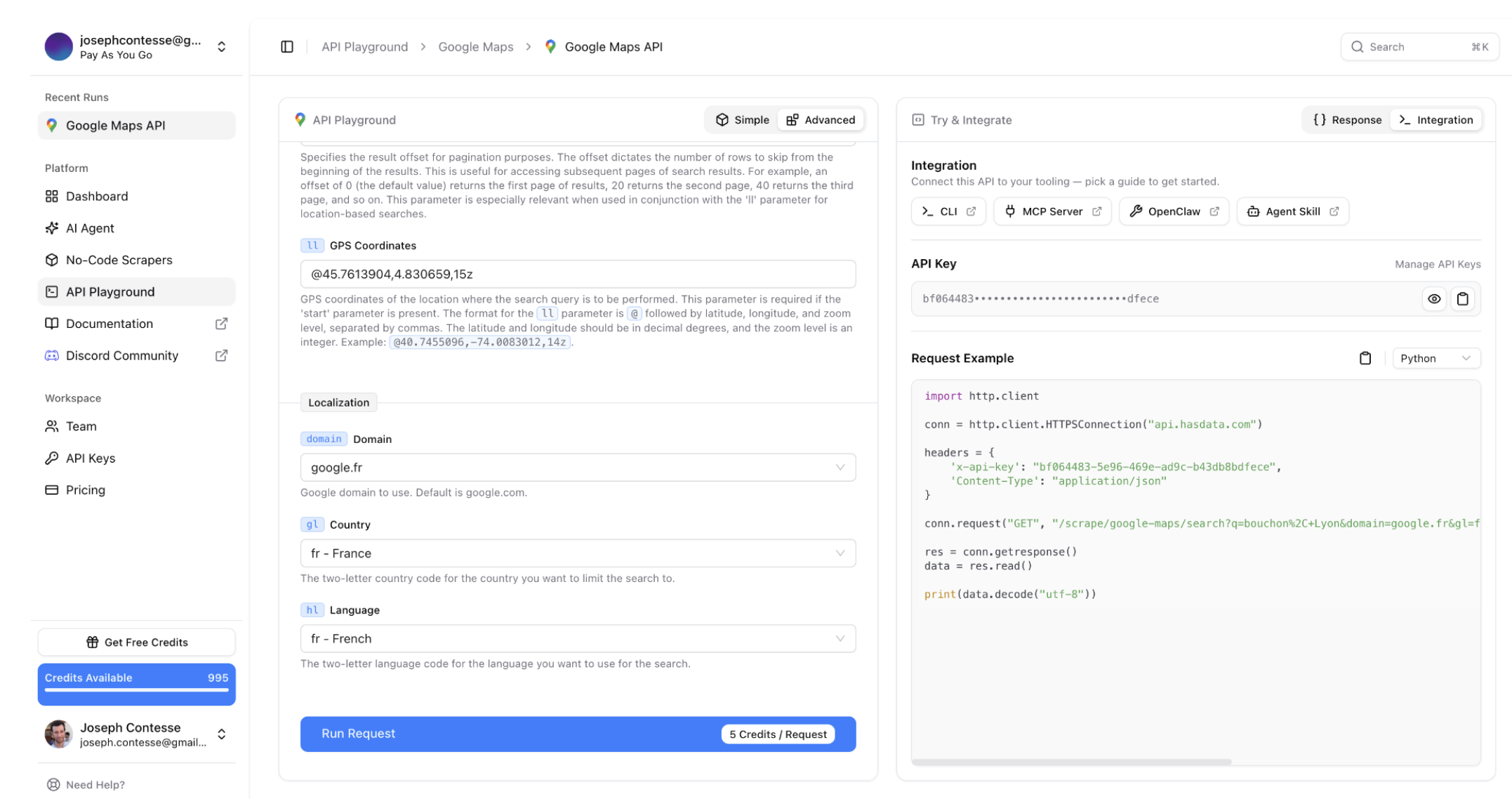Open API Keys in the sidebar
The image size is (1512, 799).
(136, 458)
